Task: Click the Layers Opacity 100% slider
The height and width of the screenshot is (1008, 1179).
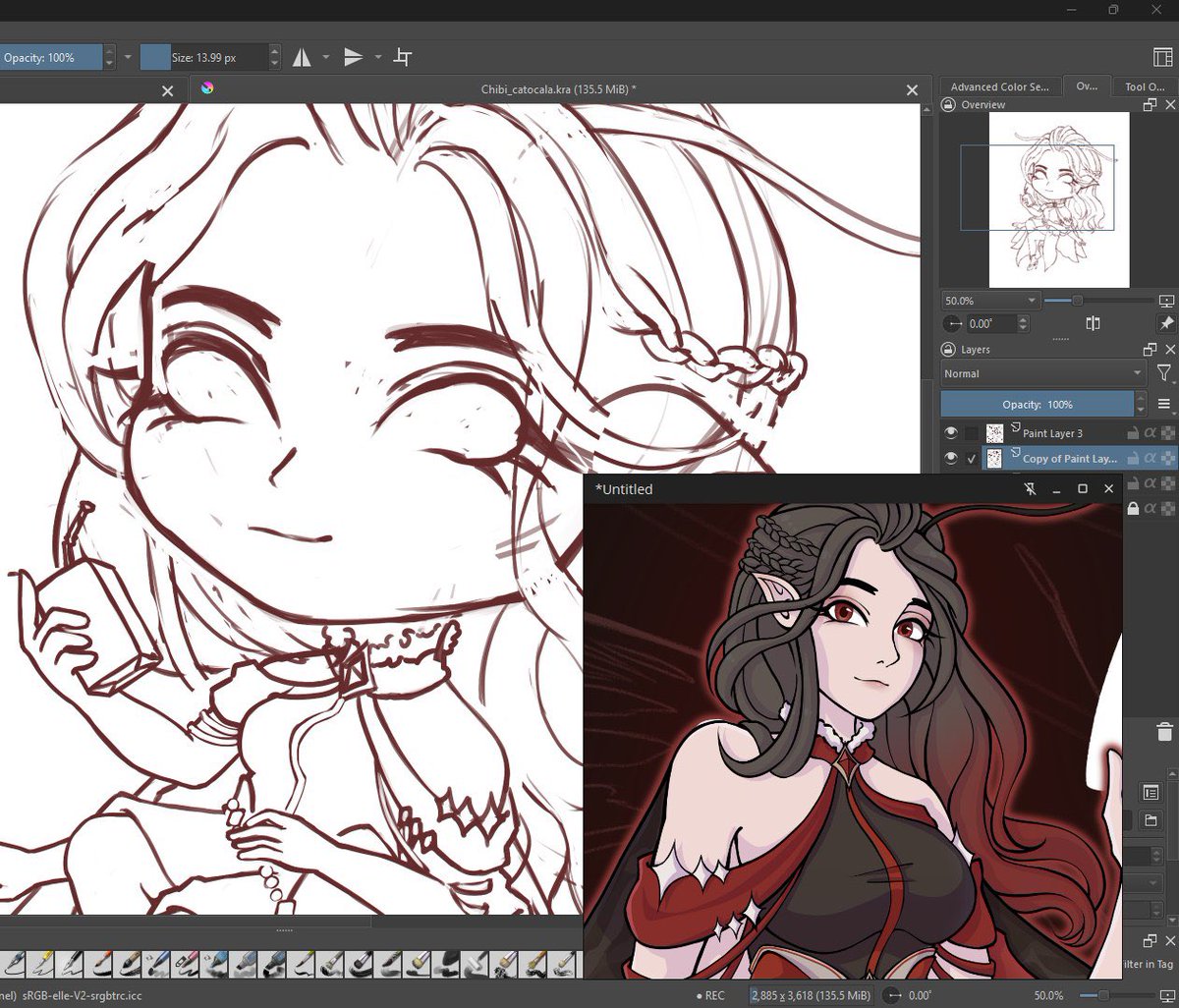Action: [1038, 404]
